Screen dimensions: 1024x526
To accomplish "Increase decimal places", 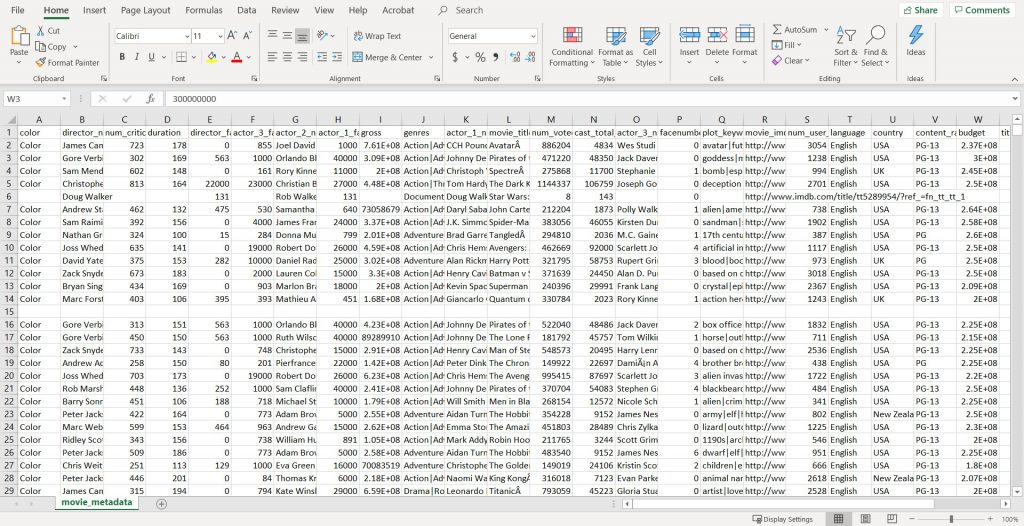I will (x=515, y=58).
